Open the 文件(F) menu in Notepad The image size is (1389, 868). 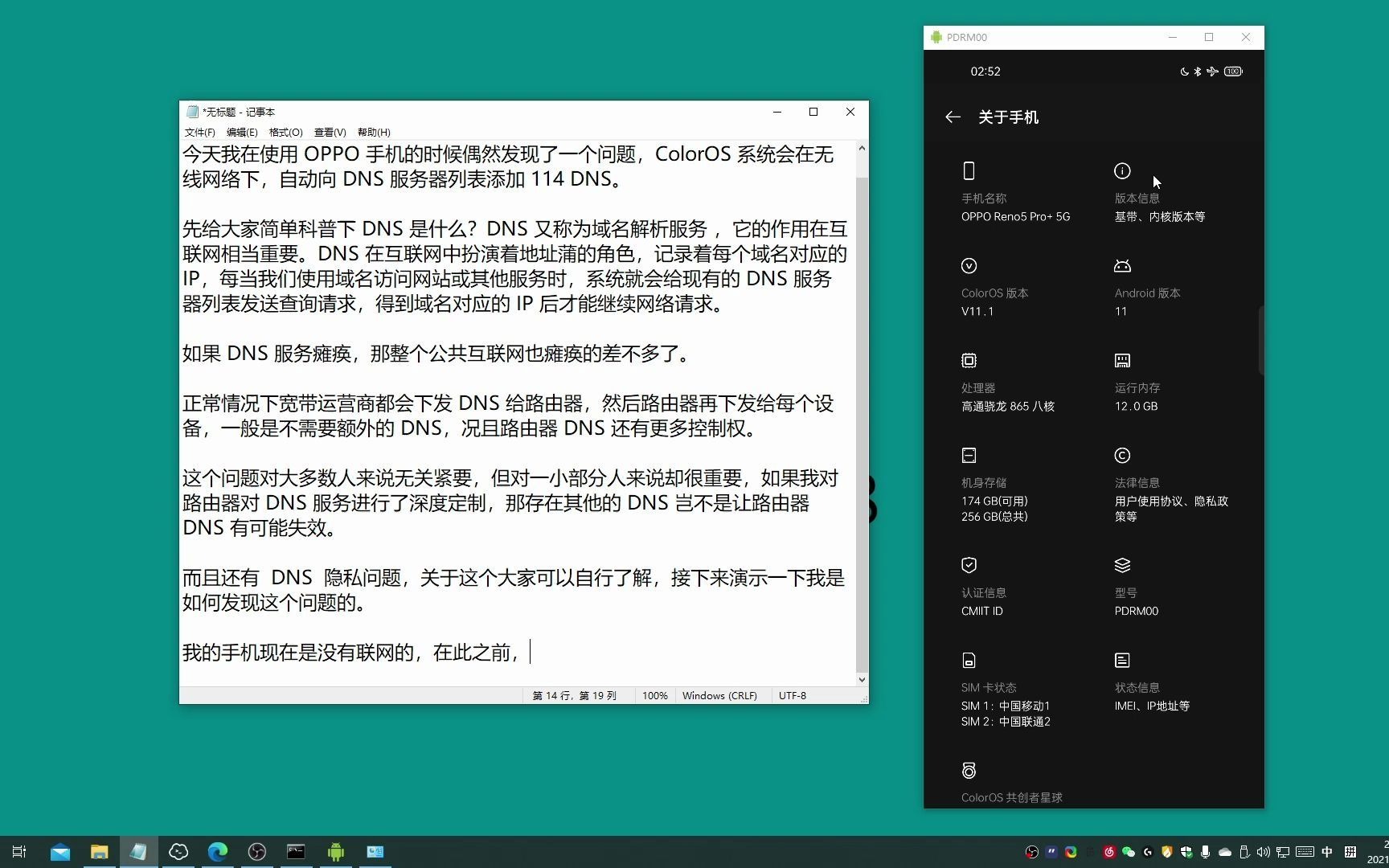click(199, 133)
